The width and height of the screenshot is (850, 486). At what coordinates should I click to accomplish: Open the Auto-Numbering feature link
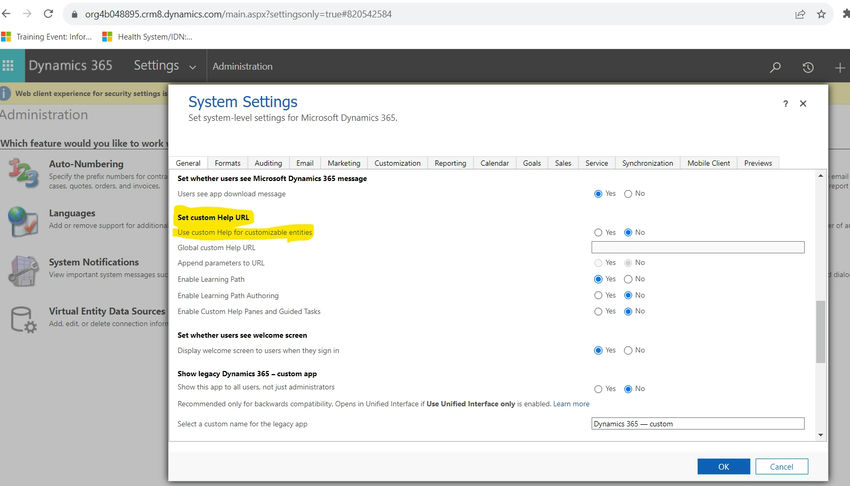click(x=86, y=164)
